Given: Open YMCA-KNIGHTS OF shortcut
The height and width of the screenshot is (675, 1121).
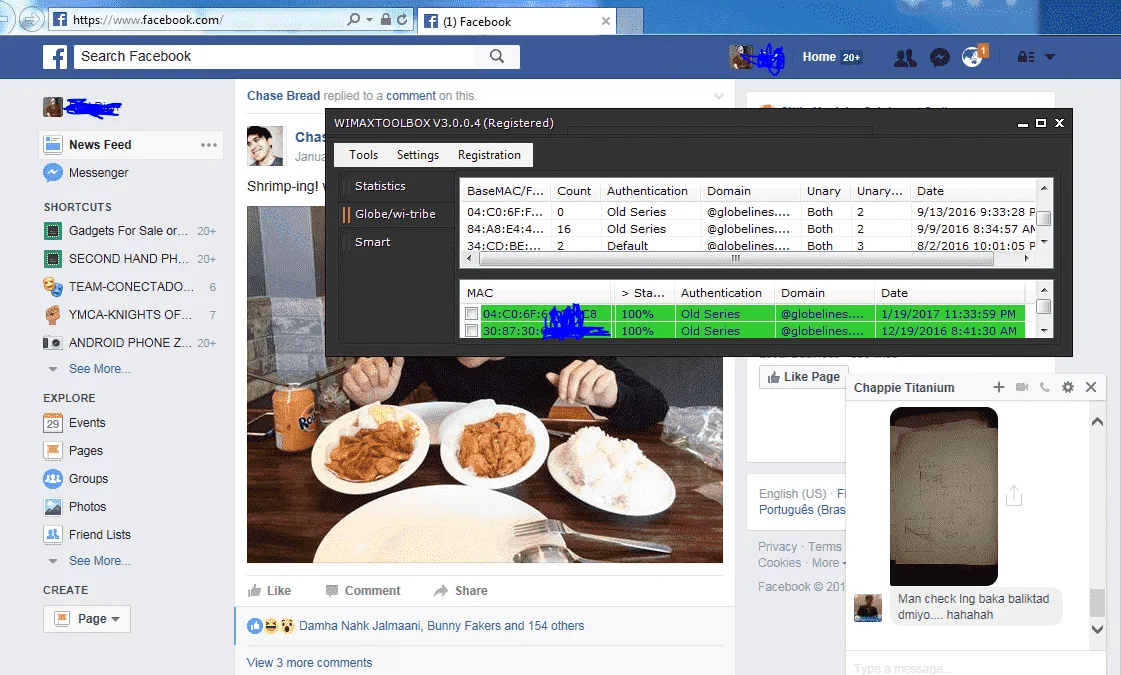Looking at the screenshot, I should [129, 315].
